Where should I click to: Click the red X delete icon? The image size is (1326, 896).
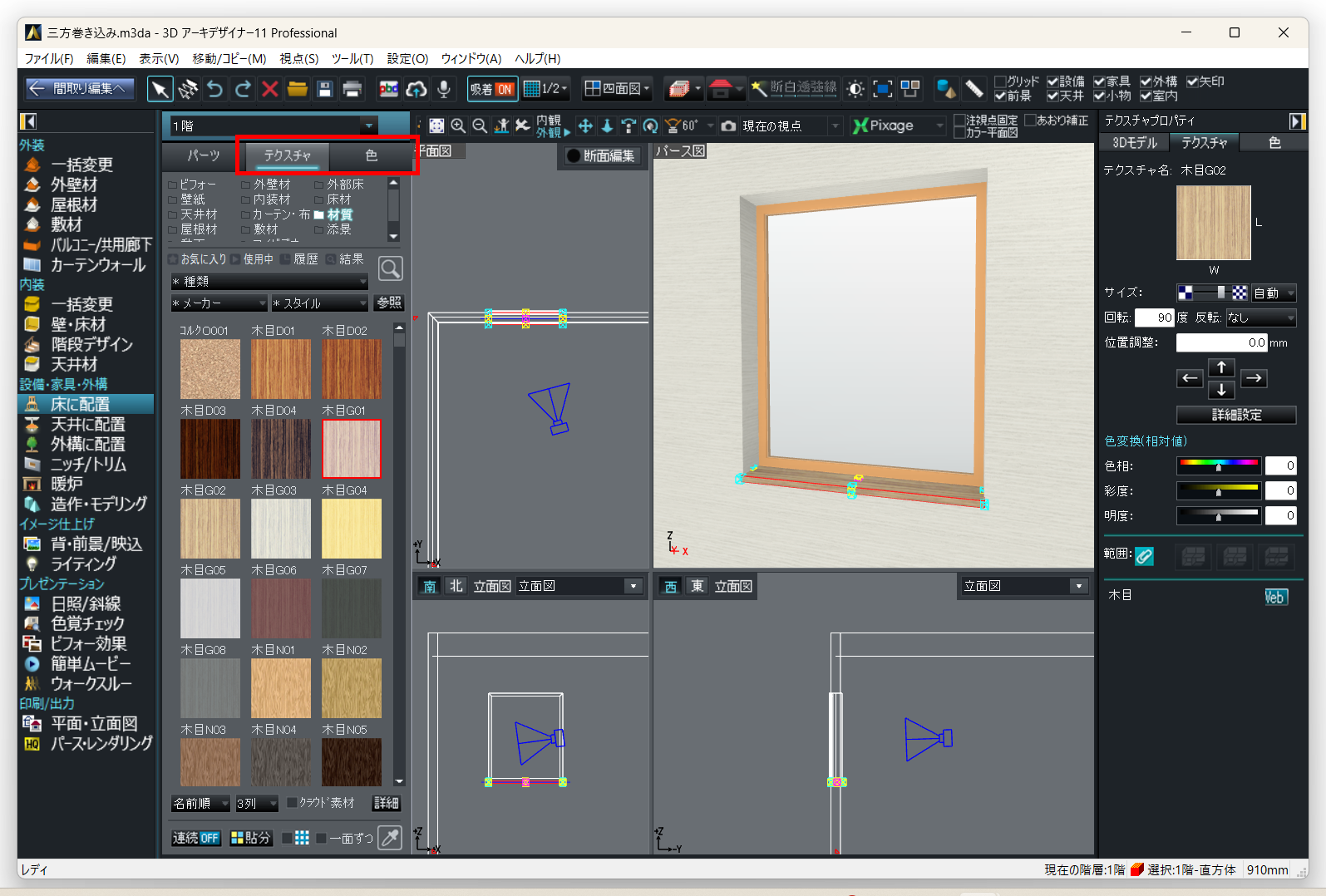pos(270,89)
